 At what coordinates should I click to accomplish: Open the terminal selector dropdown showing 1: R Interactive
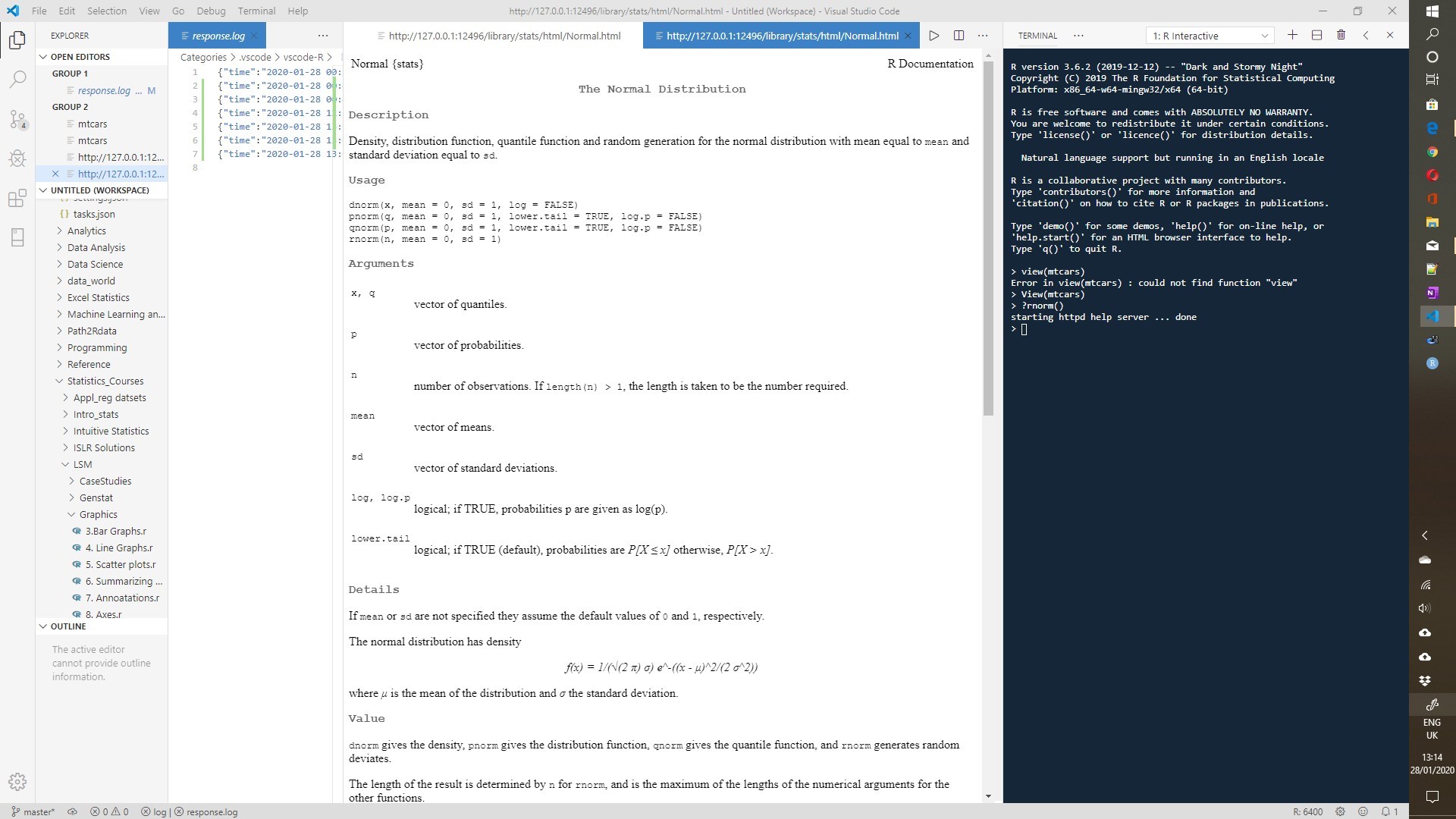coord(1210,35)
